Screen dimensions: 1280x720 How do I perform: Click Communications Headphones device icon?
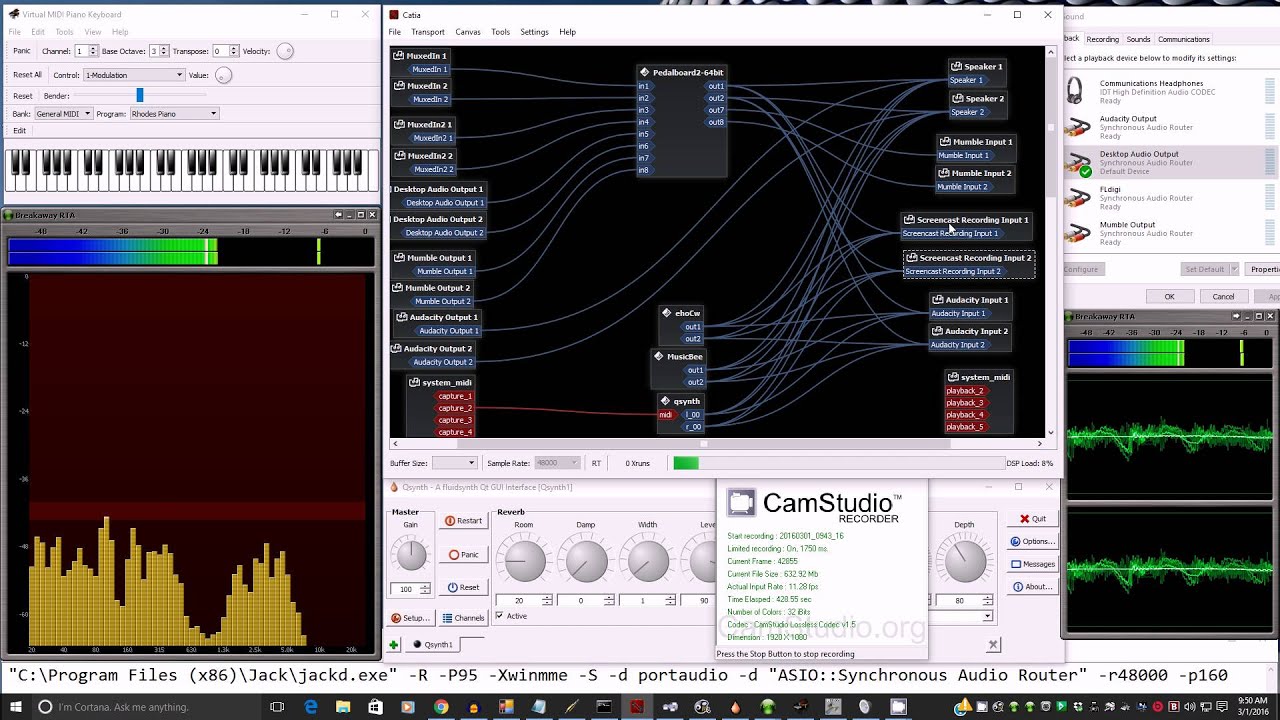(1076, 92)
